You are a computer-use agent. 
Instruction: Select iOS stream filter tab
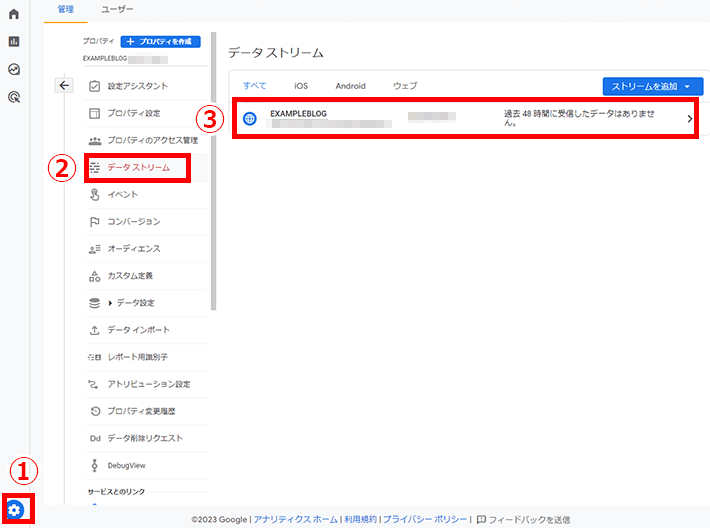(301, 86)
